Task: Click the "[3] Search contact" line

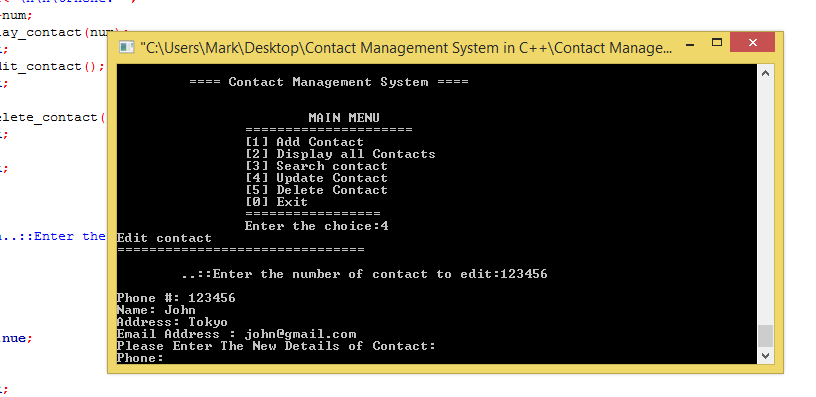Action: (316, 166)
